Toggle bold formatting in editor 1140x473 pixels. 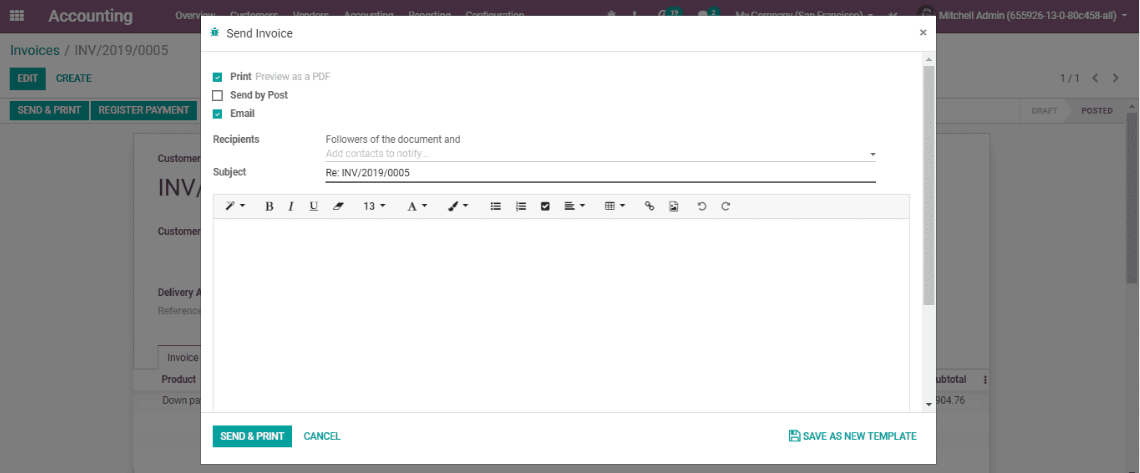(x=269, y=206)
